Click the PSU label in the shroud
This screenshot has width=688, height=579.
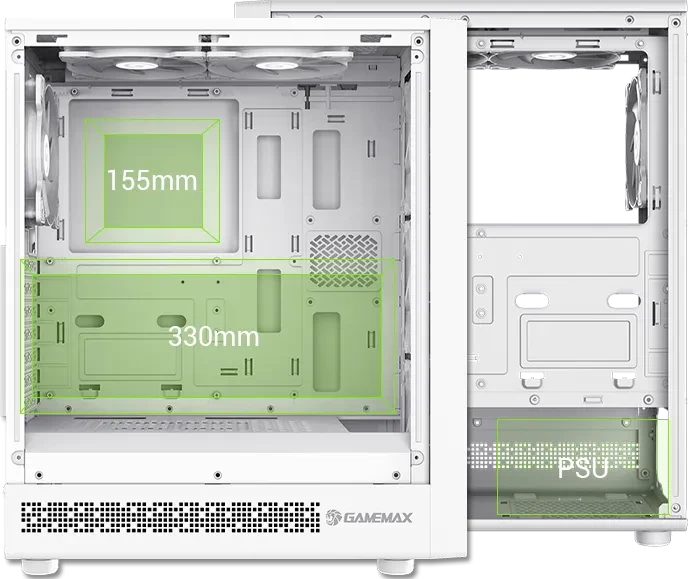[583, 468]
